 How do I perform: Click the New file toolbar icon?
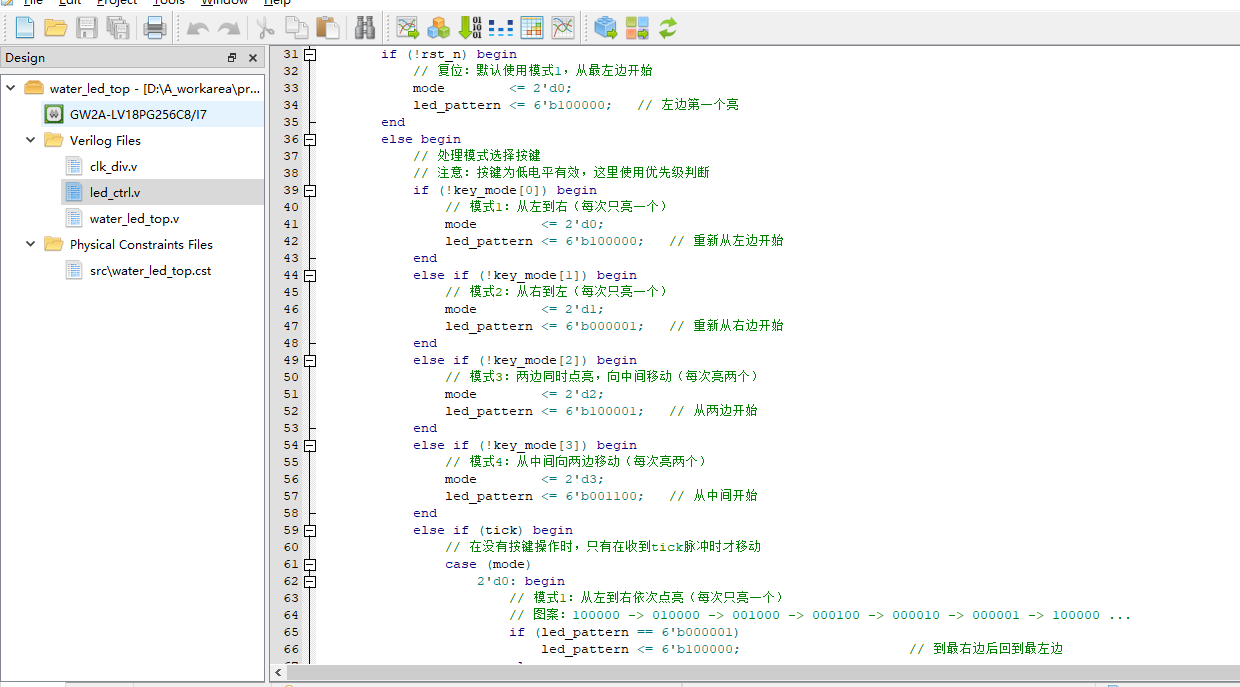[x=24, y=28]
